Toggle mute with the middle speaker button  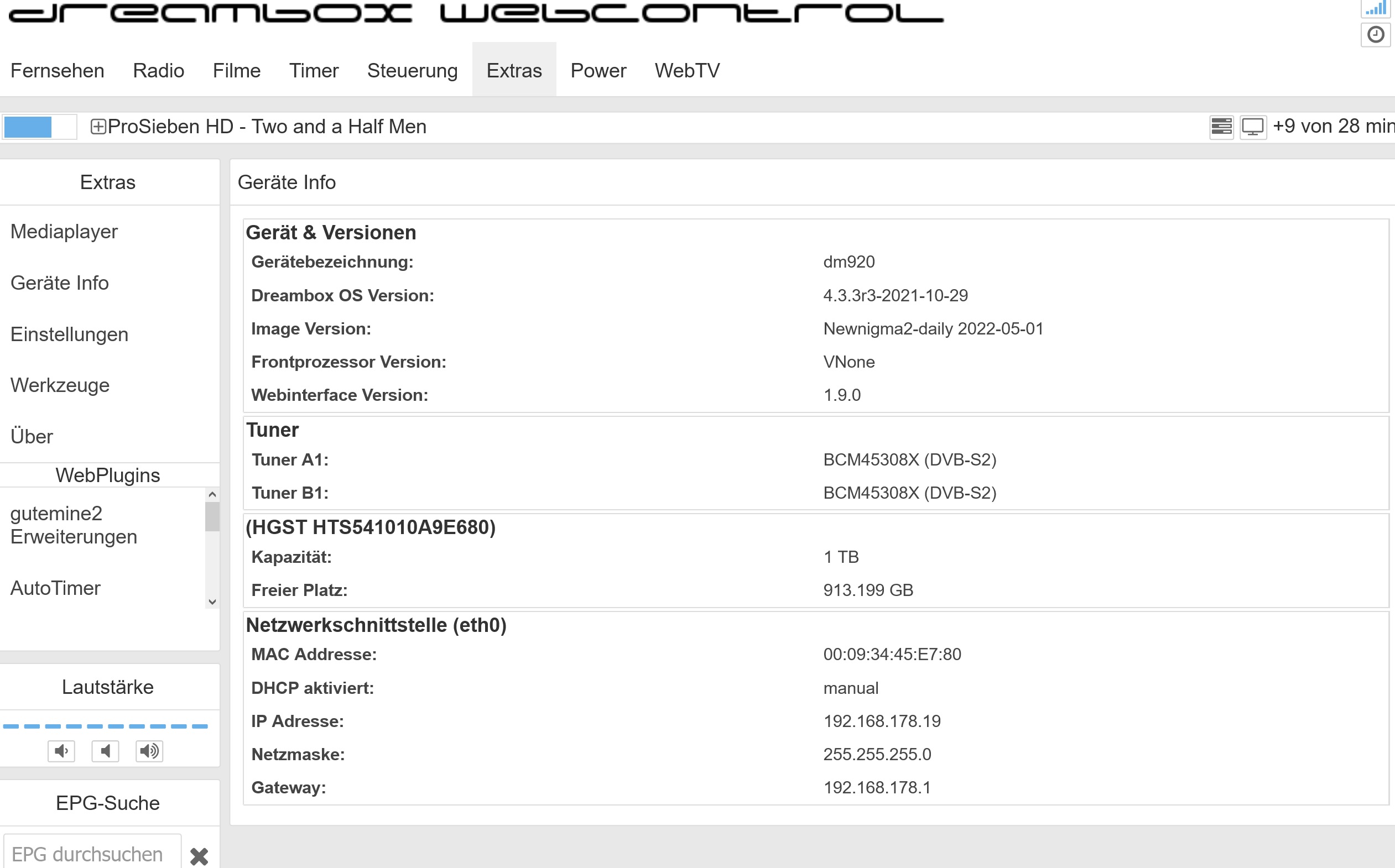pos(105,751)
